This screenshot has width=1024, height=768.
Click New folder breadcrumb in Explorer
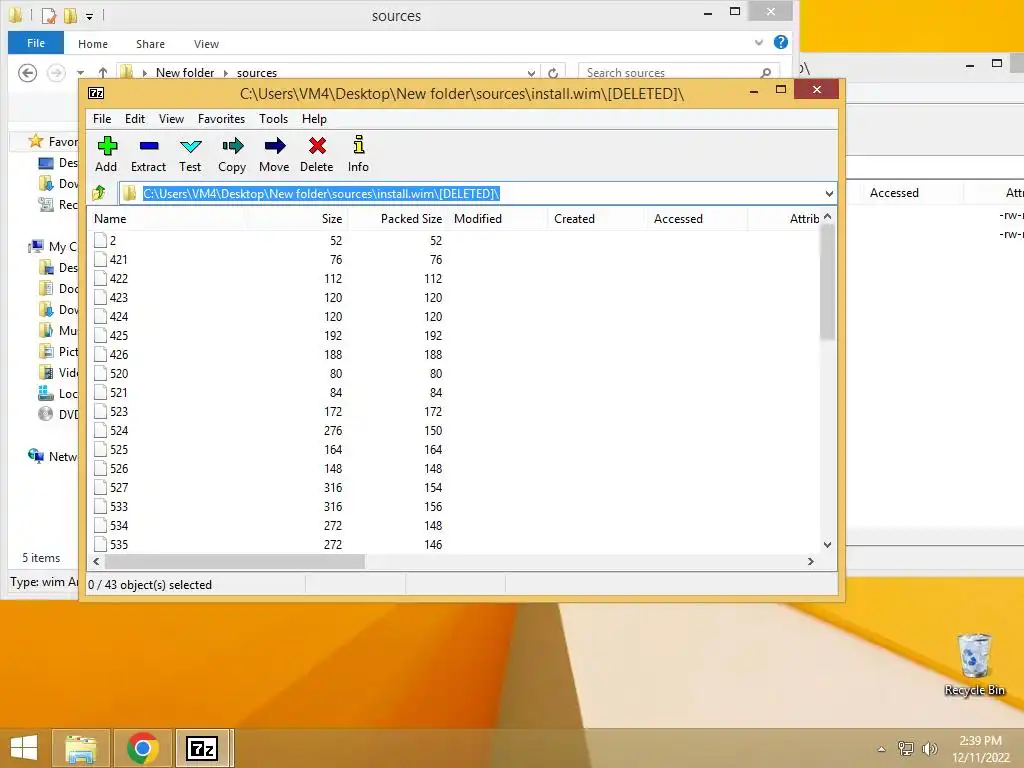[x=185, y=72]
